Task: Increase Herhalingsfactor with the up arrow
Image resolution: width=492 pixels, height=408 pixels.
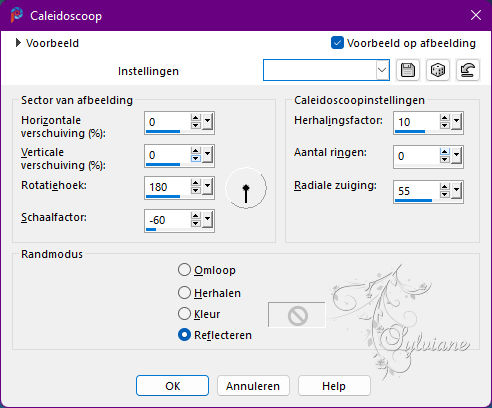Action: click(444, 118)
